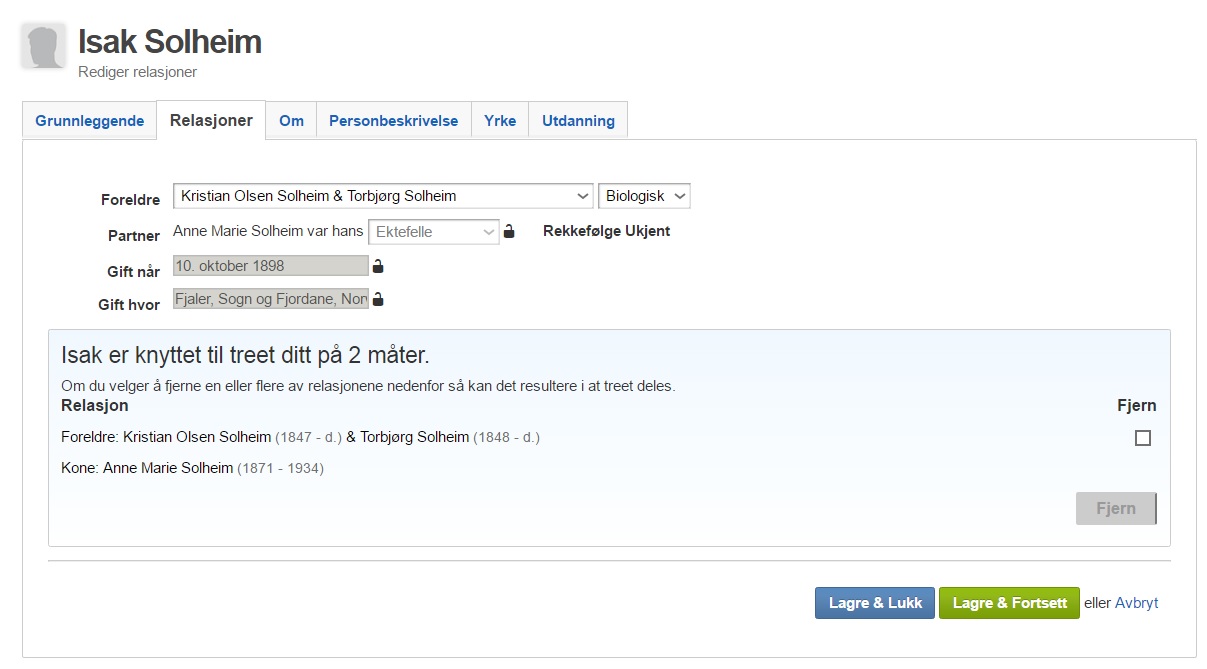This screenshot has width=1207, height=669.
Task: Click lock icon beside Ektefelle dropdown
Action: tap(509, 232)
